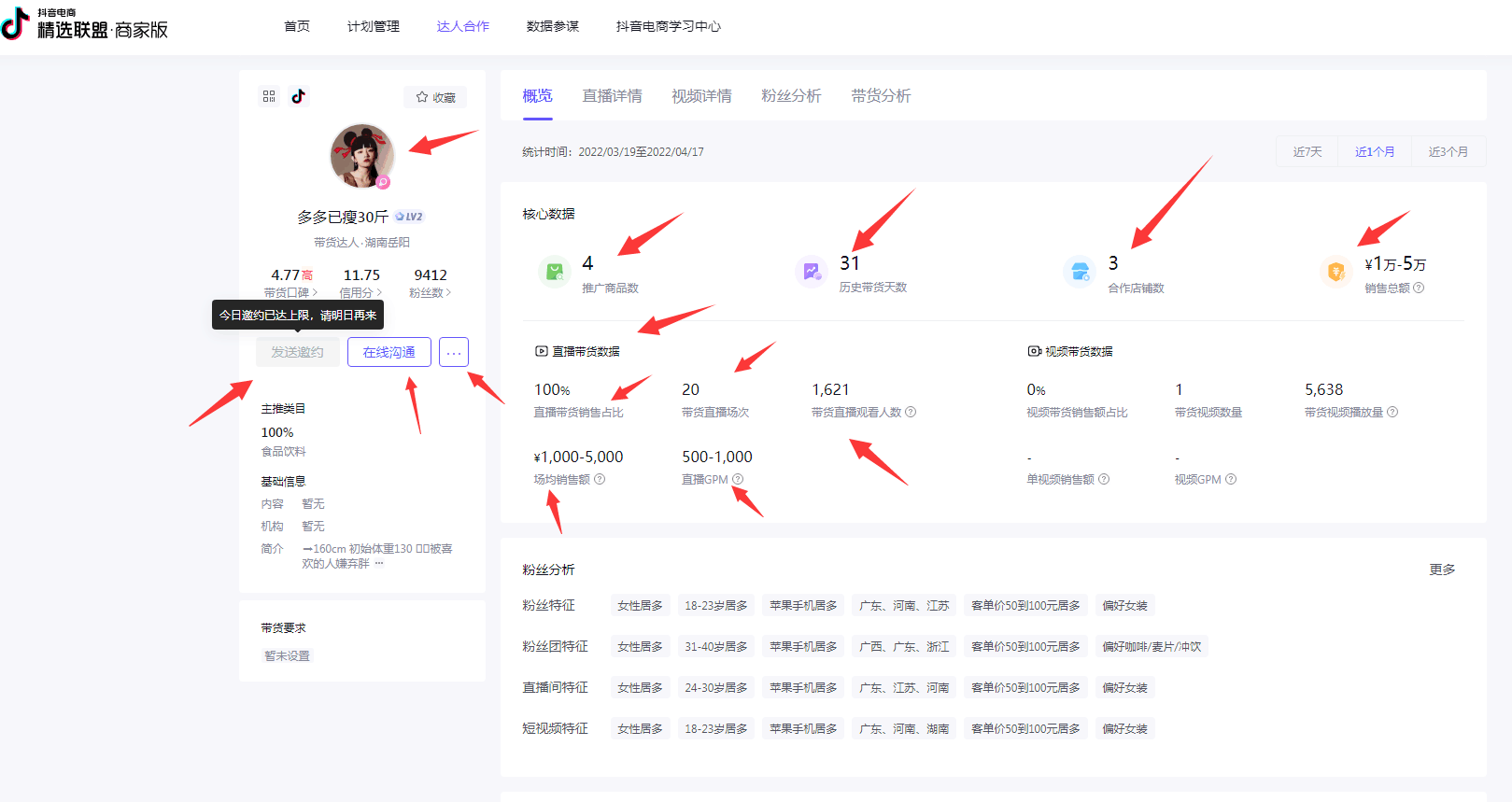Screen dimensions: 1512x802
Task: Click the 暂未设置 requirement text
Action: pos(287,655)
